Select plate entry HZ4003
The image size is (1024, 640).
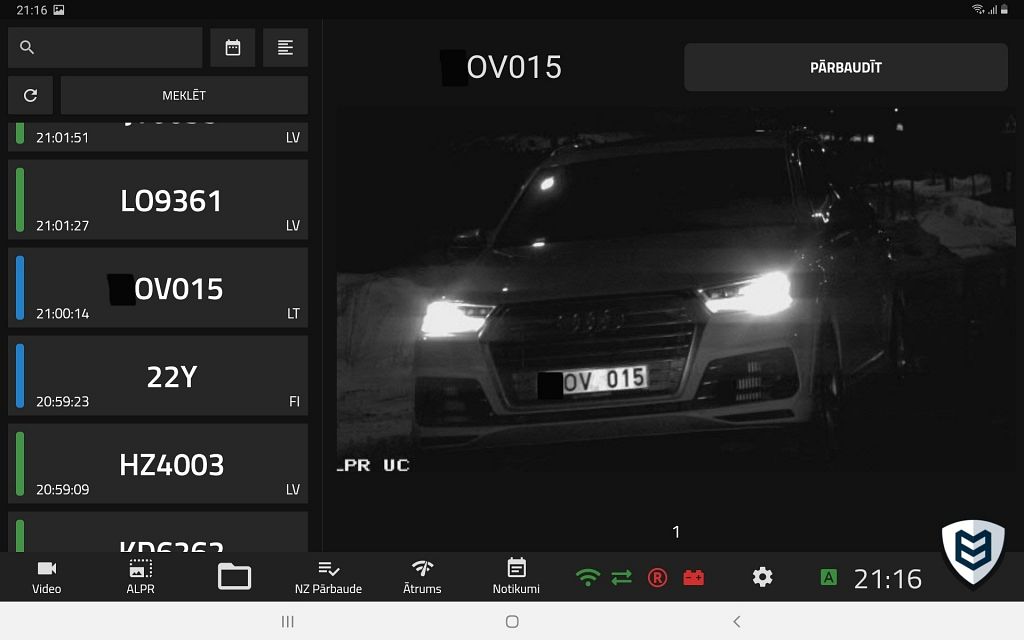click(x=157, y=464)
